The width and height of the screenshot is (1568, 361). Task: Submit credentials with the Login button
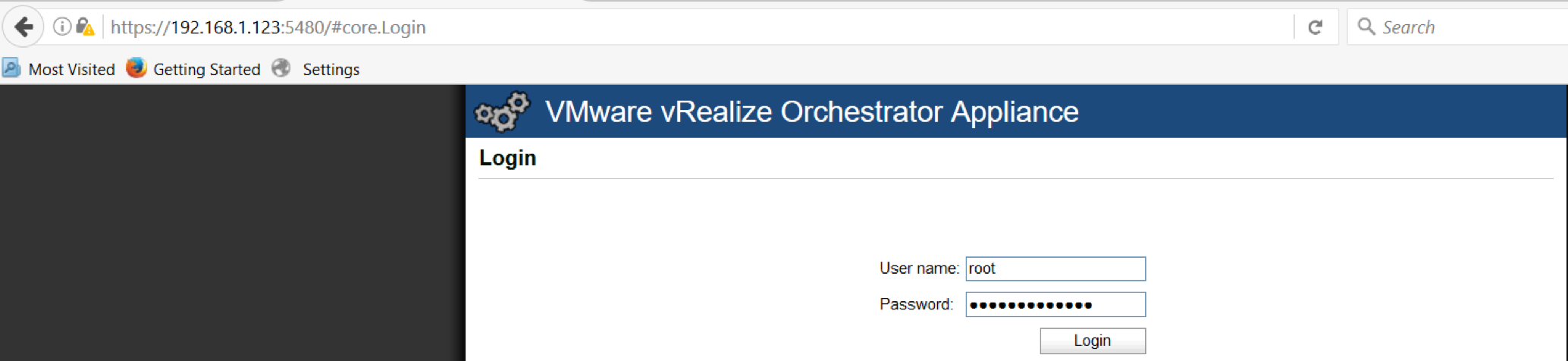coord(1093,341)
